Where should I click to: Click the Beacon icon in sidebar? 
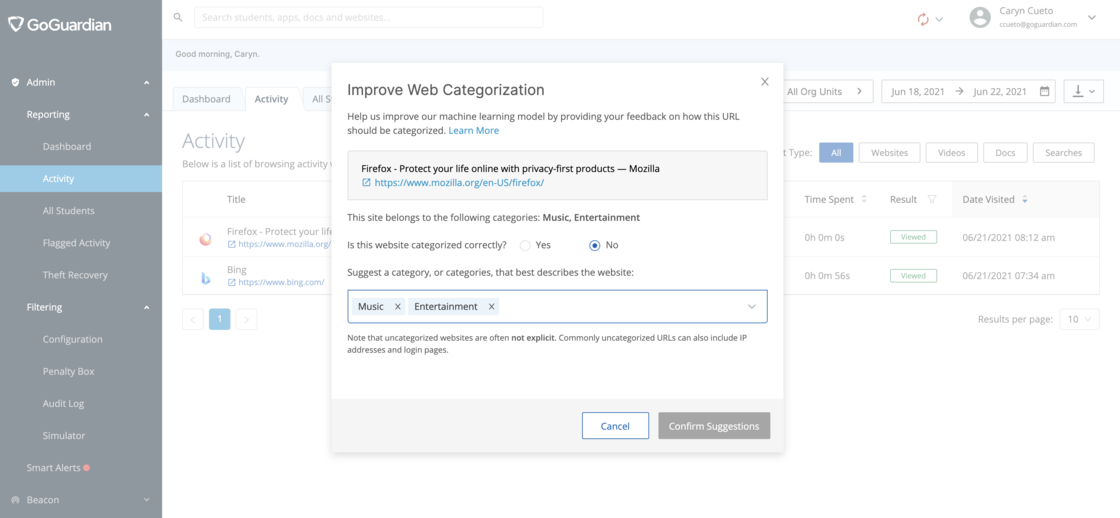tap(15, 499)
